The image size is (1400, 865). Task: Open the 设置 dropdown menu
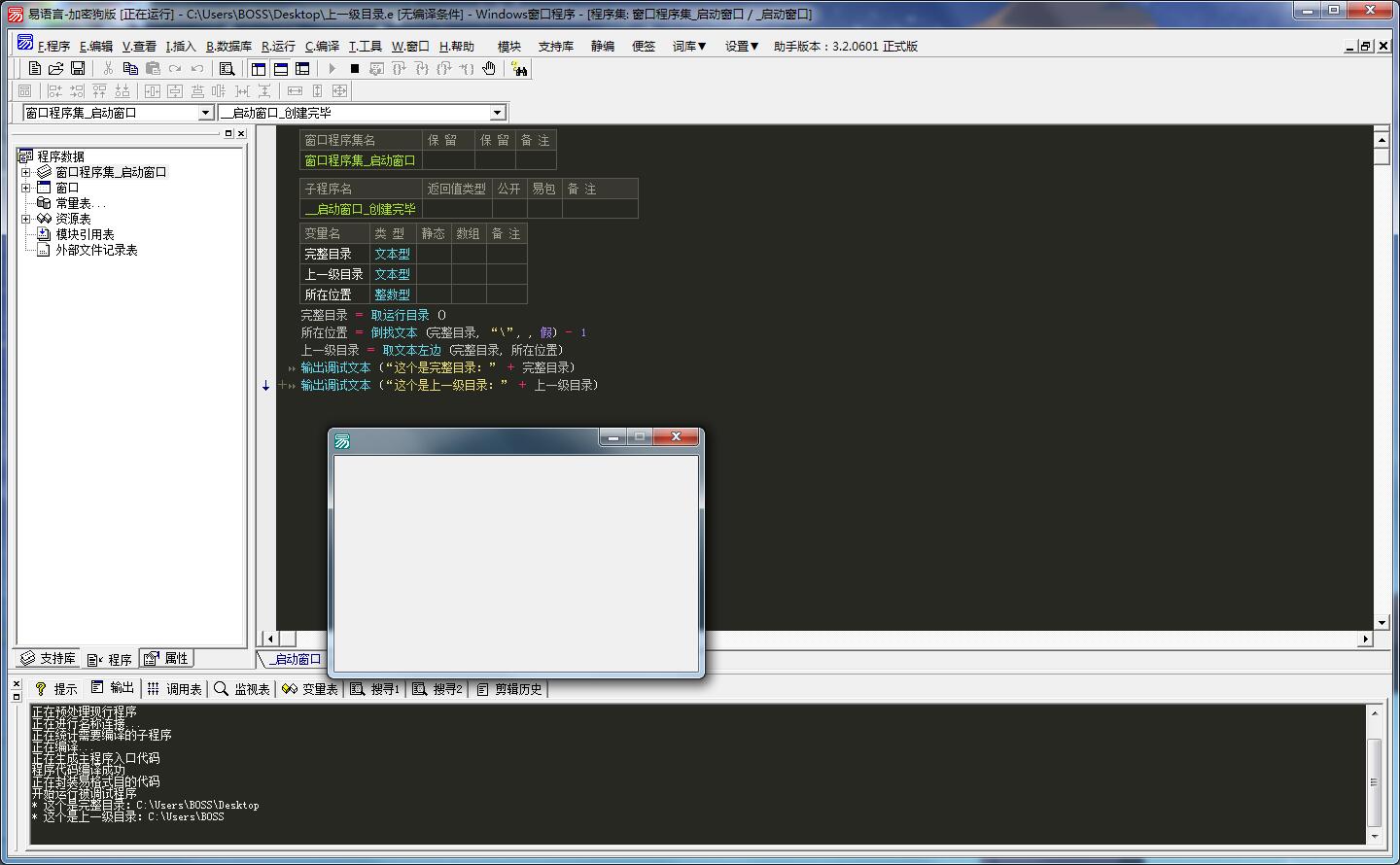[742, 46]
